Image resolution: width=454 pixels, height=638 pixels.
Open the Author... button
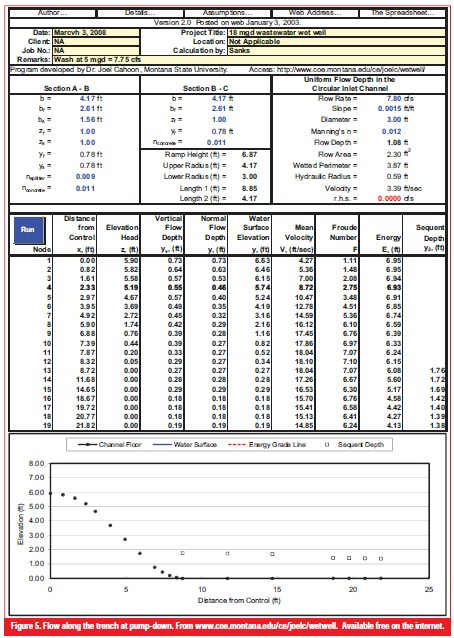(53, 13)
